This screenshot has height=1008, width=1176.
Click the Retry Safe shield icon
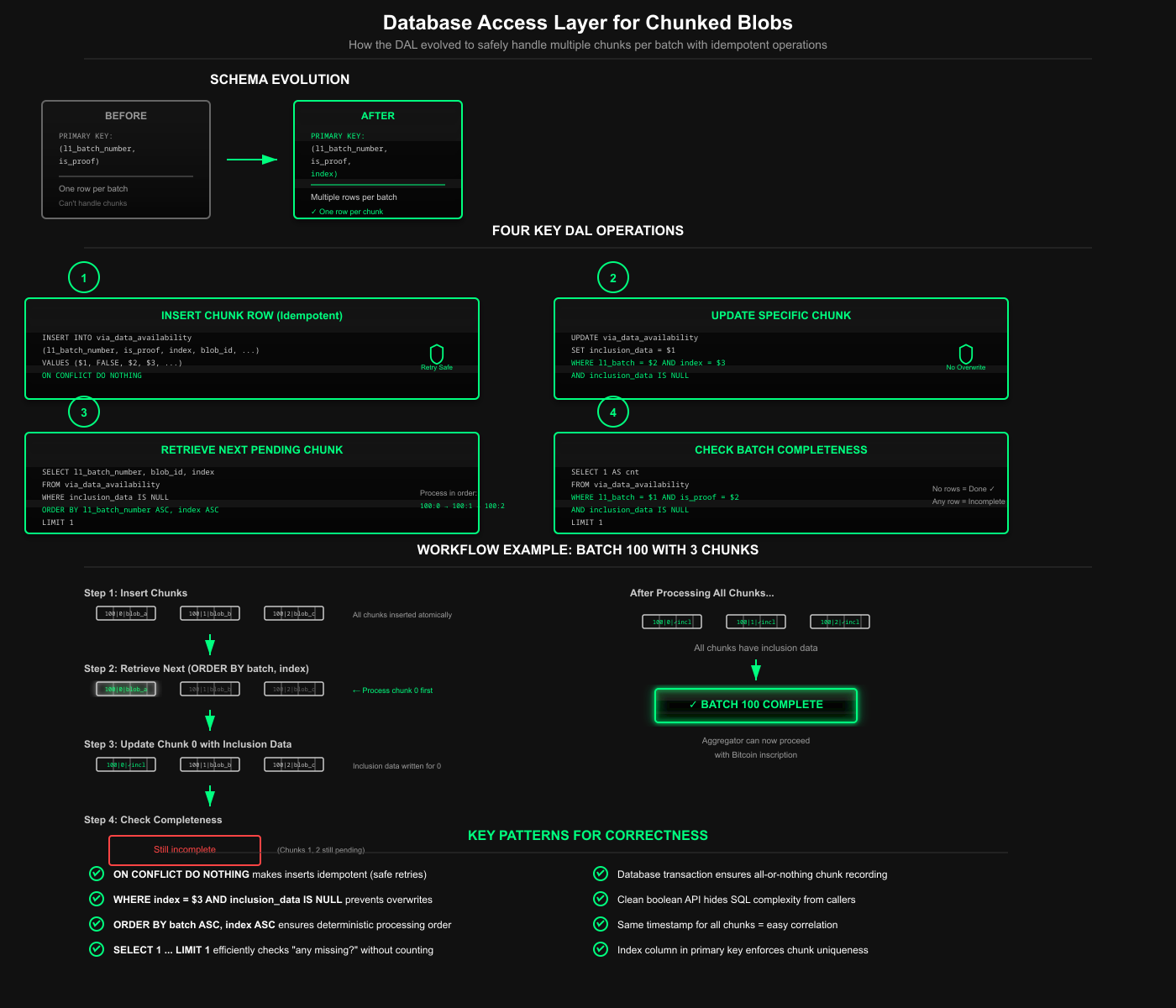437,354
